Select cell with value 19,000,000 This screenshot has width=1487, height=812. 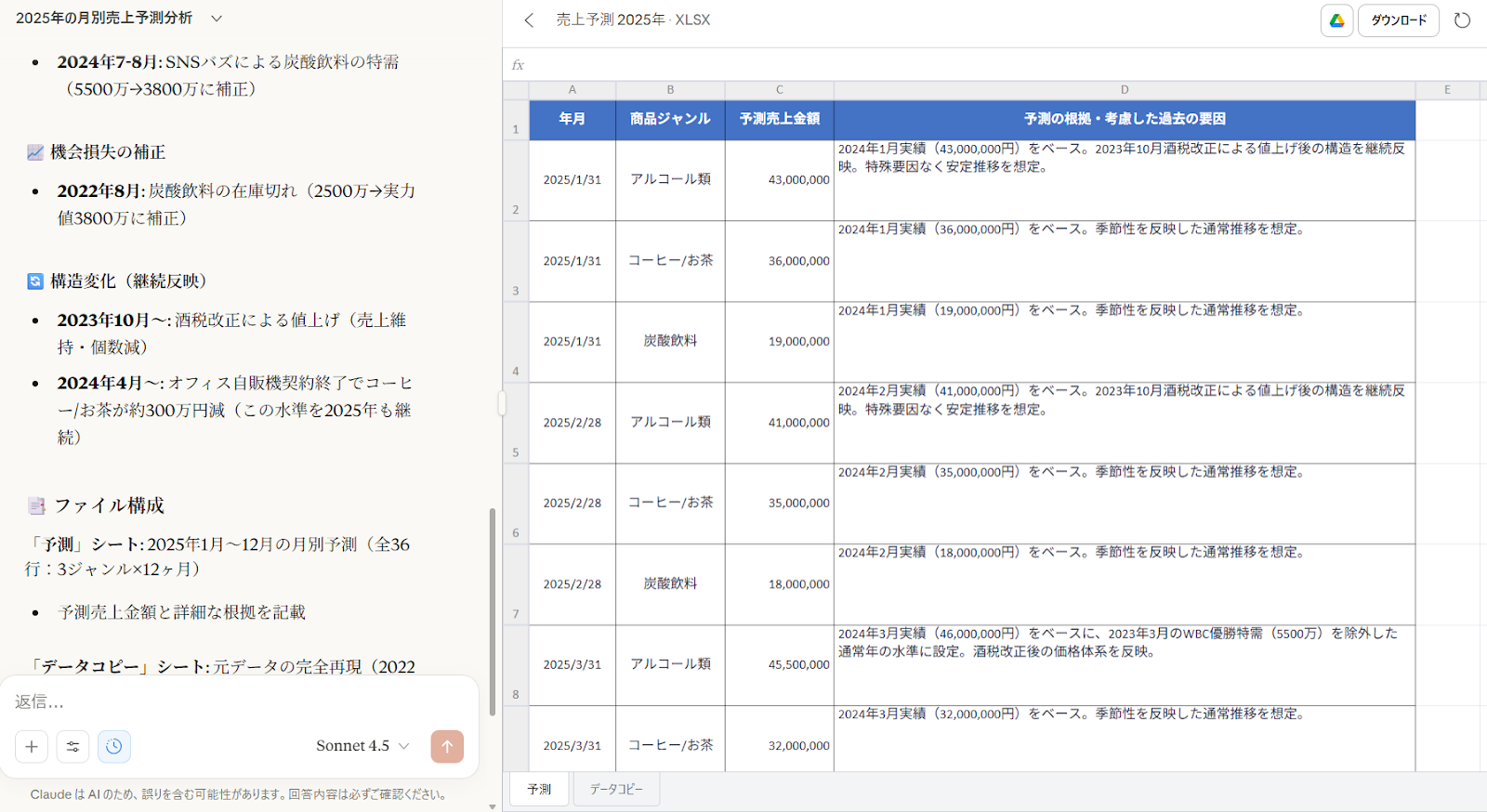click(x=779, y=342)
